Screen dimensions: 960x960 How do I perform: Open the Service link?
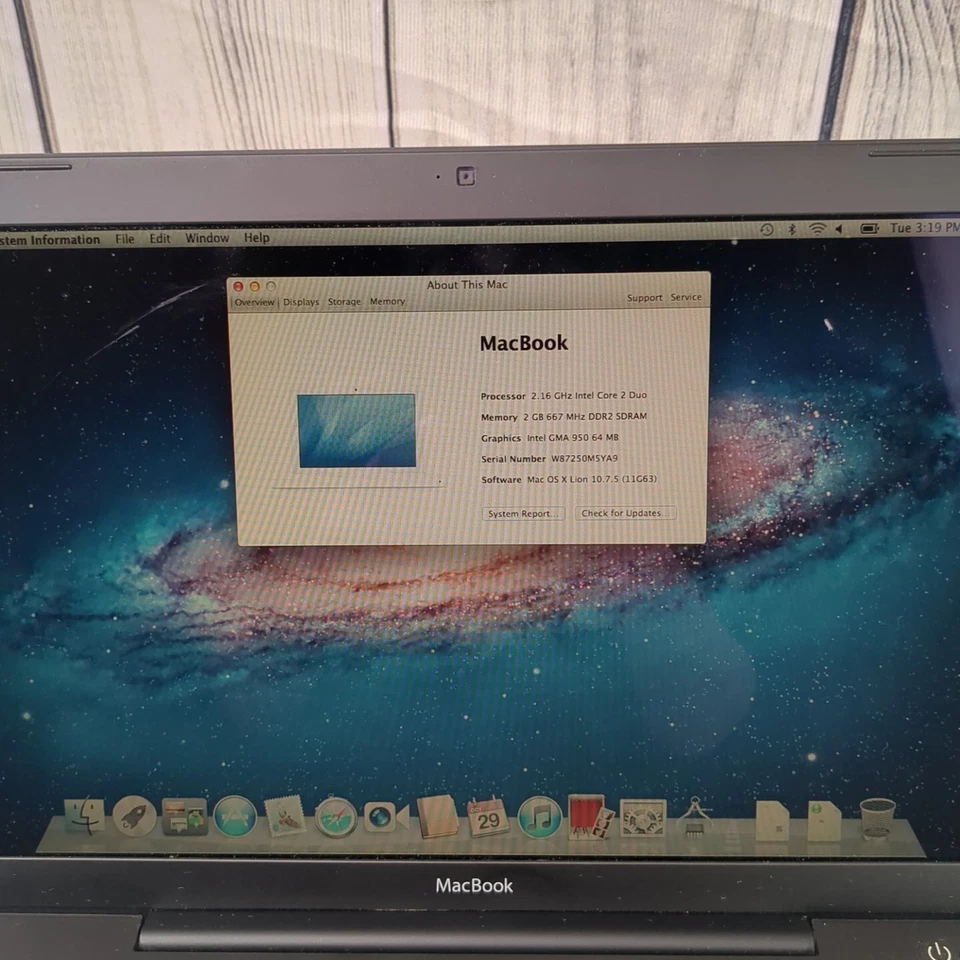pyautogui.click(x=686, y=297)
